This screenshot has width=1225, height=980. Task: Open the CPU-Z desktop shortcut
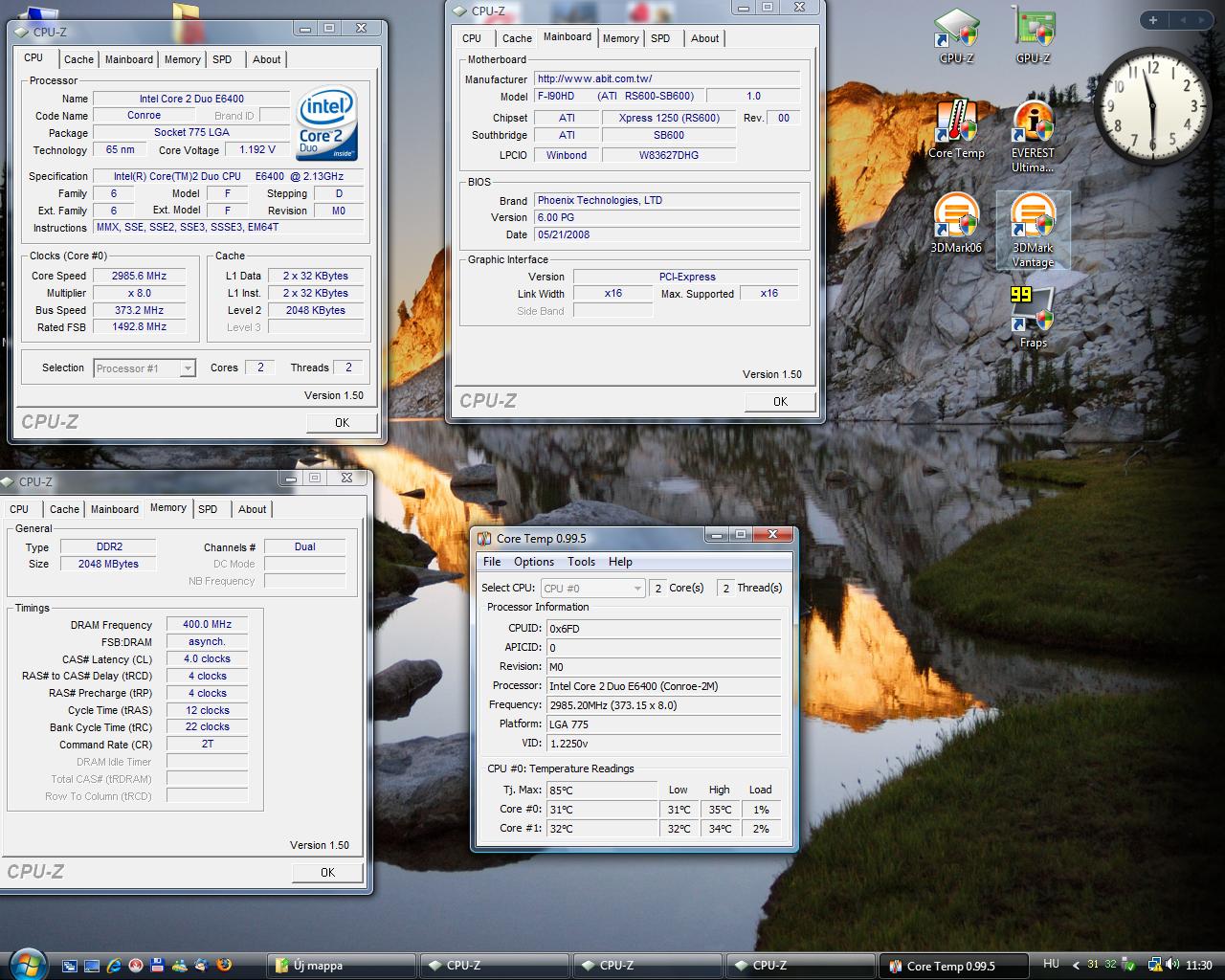click(956, 35)
